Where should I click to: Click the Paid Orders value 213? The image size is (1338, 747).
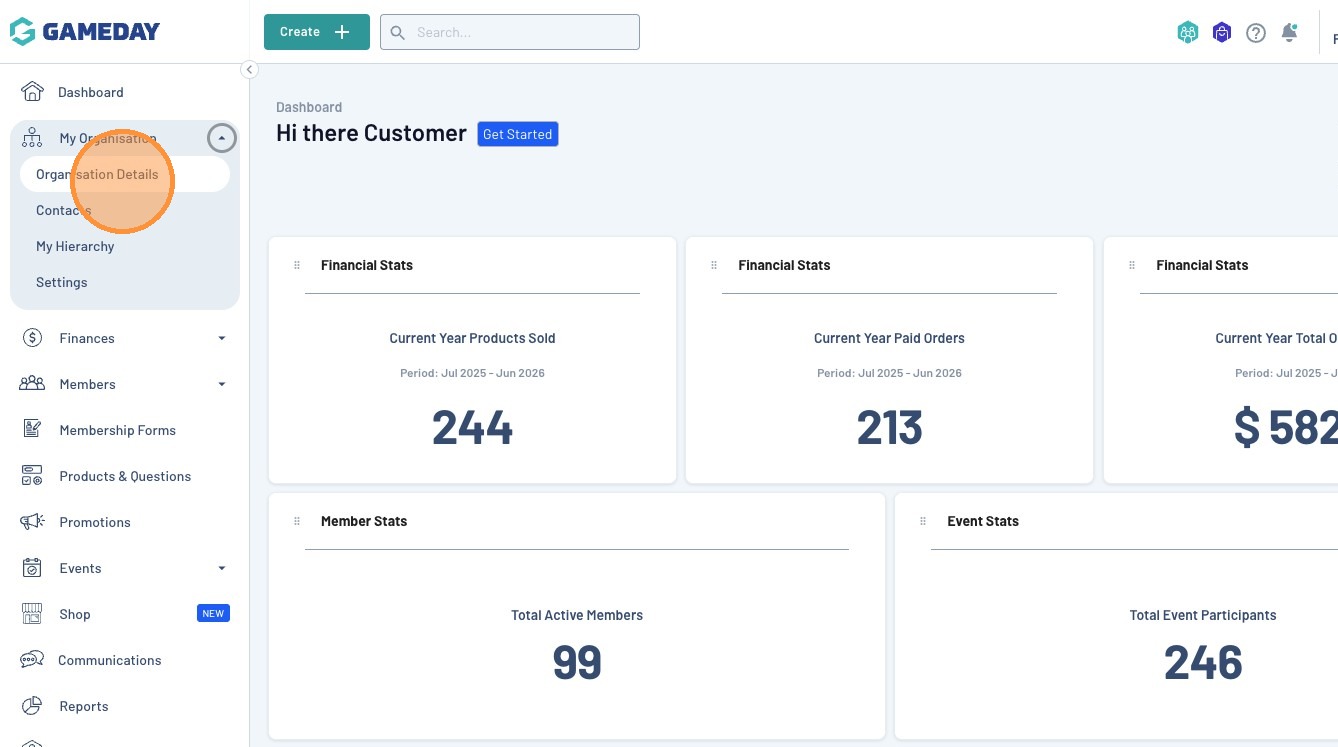click(x=889, y=428)
